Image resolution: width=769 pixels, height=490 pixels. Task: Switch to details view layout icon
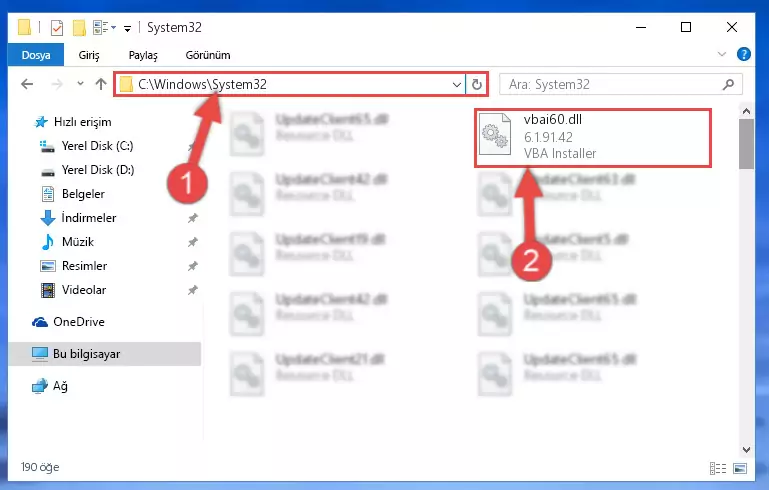click(718, 468)
